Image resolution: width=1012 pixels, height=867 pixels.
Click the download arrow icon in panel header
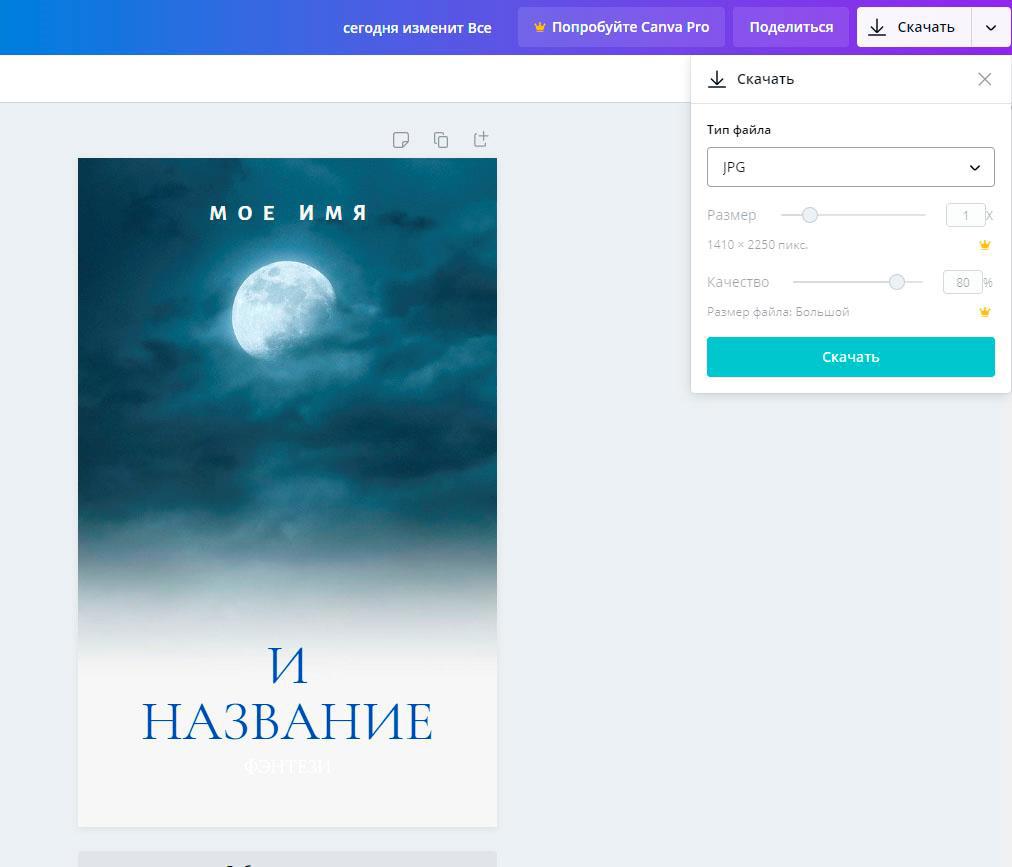click(717, 79)
